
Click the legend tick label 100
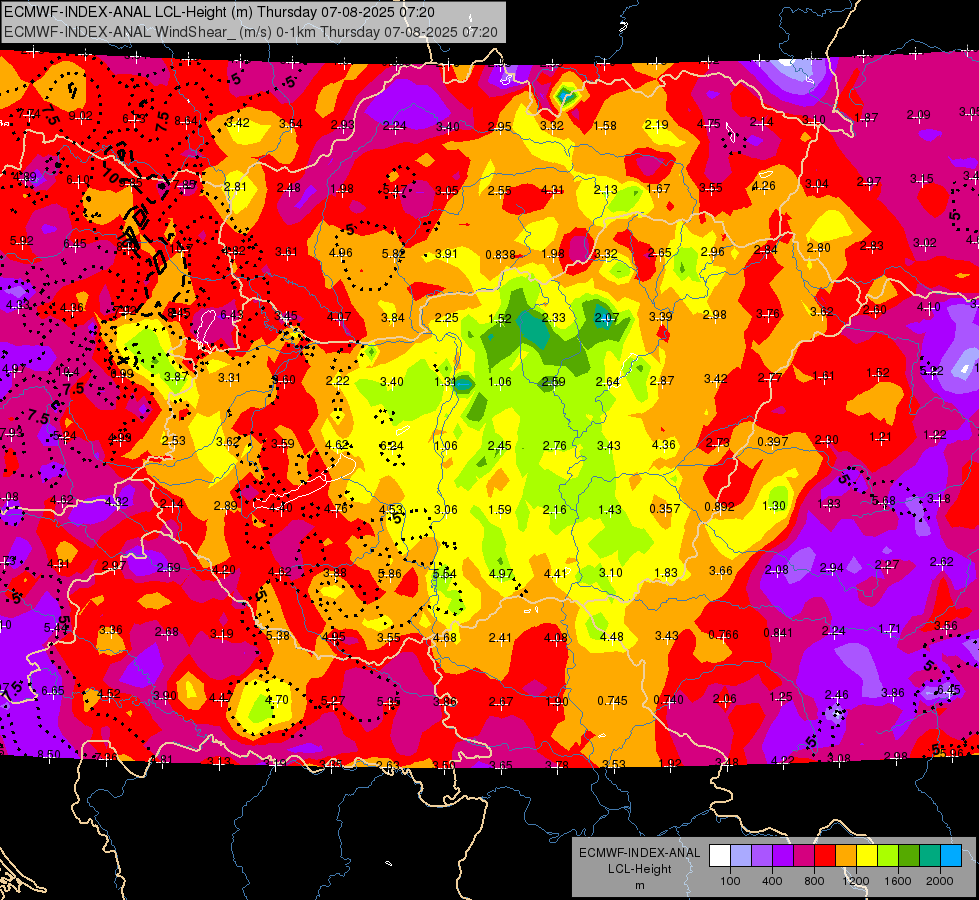coord(730,881)
